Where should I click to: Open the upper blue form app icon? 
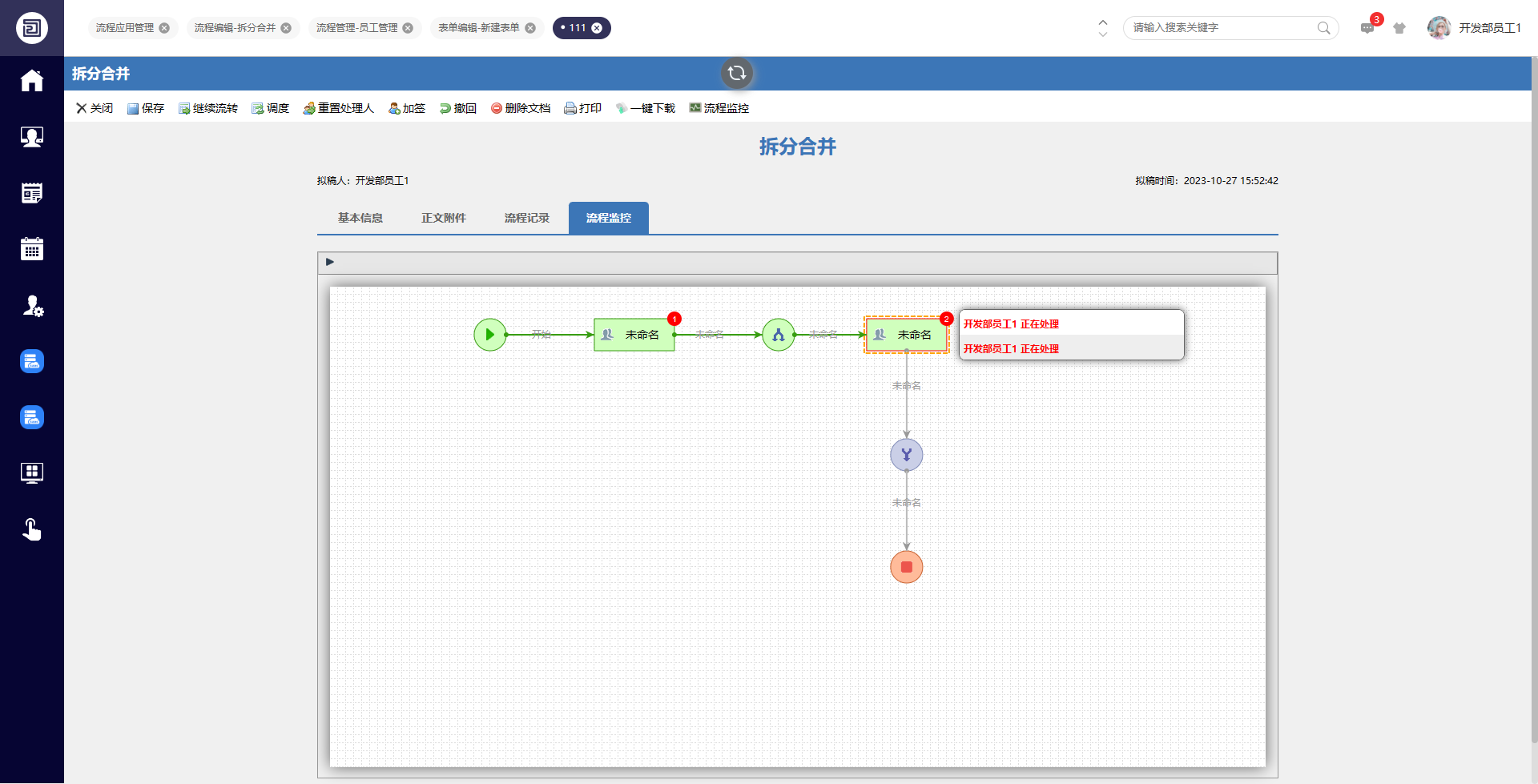(x=32, y=361)
